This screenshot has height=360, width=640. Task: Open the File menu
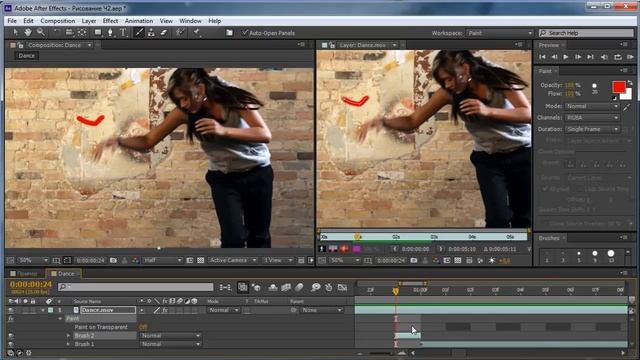click(12, 21)
